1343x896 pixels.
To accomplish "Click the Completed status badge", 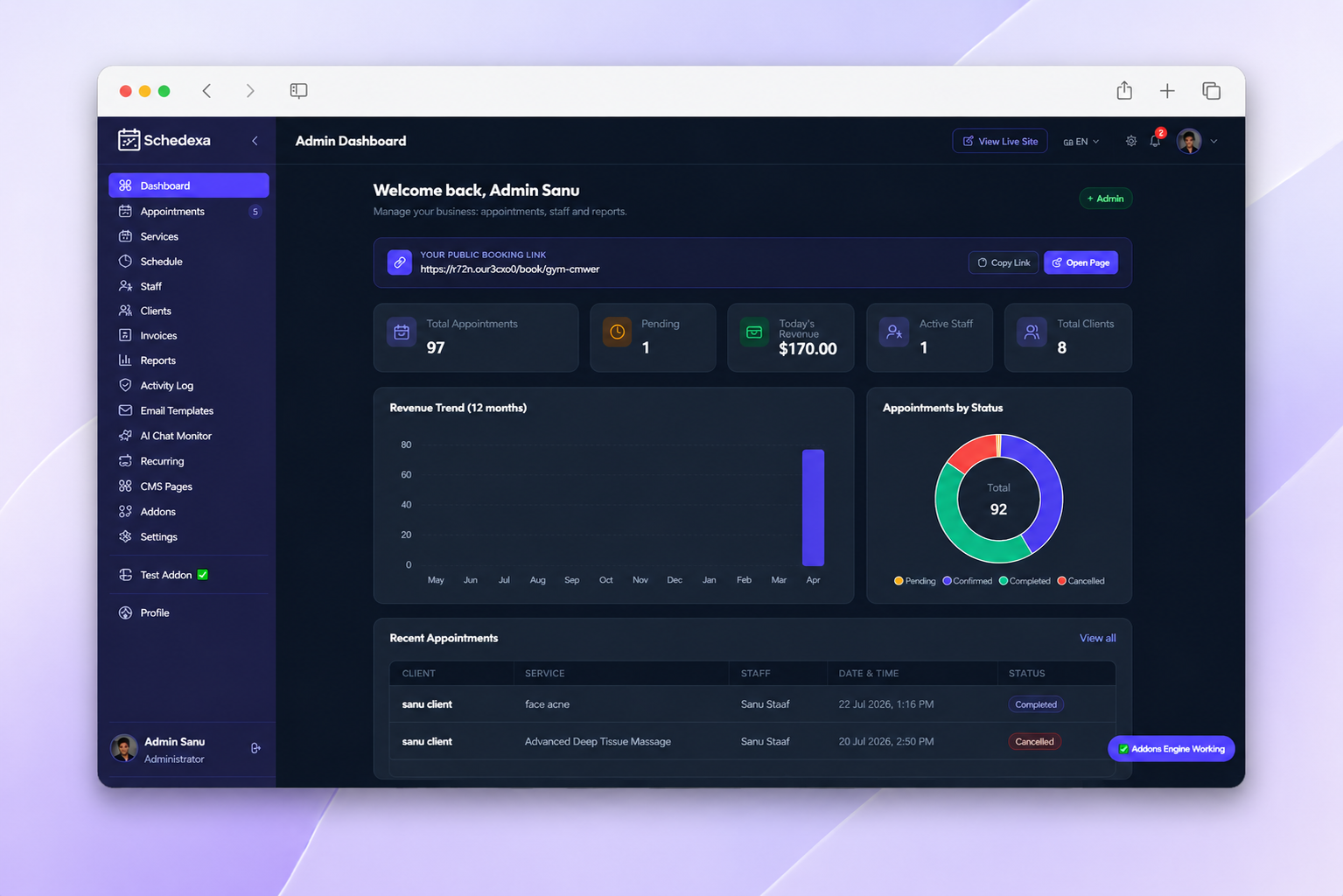I will coord(1036,704).
